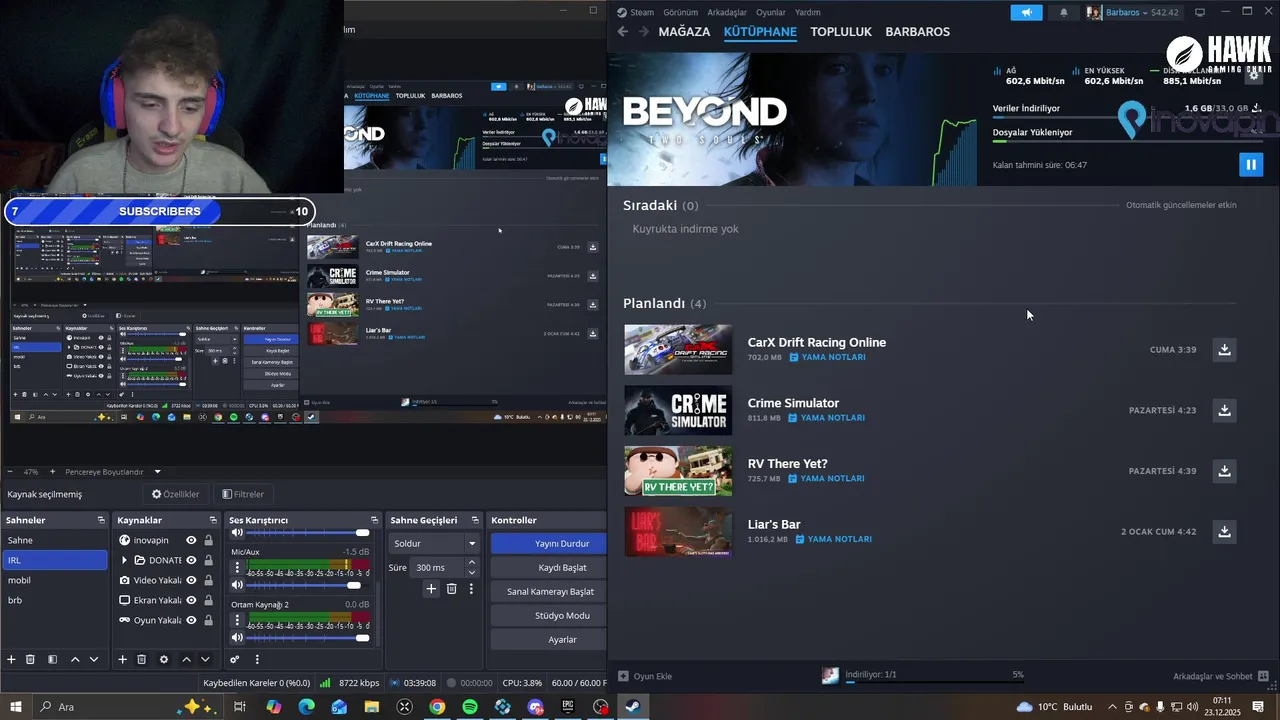This screenshot has height=720, width=1280.
Task: Remove selected scene with Sahneler trash icon
Action: [30, 659]
